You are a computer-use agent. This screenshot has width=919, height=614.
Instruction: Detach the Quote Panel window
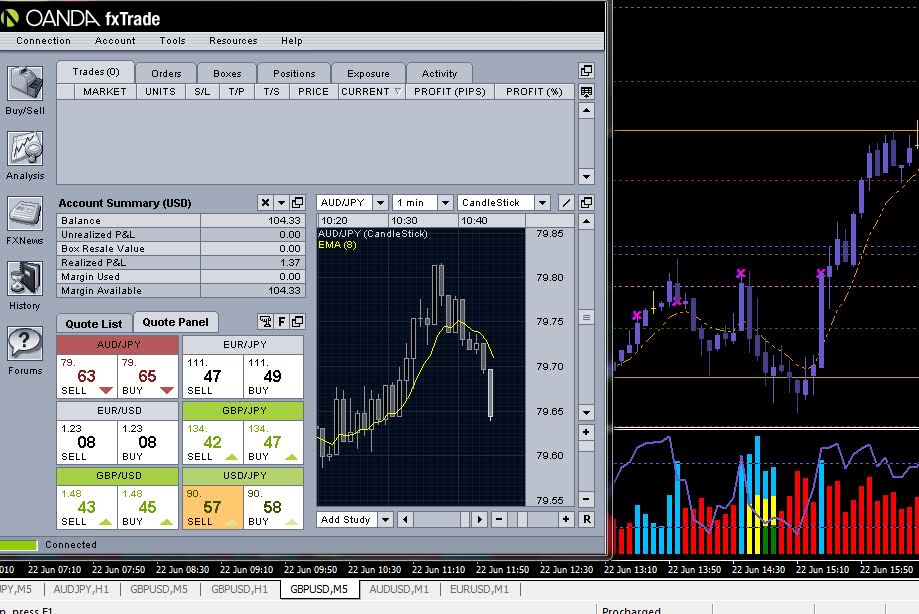pos(298,322)
